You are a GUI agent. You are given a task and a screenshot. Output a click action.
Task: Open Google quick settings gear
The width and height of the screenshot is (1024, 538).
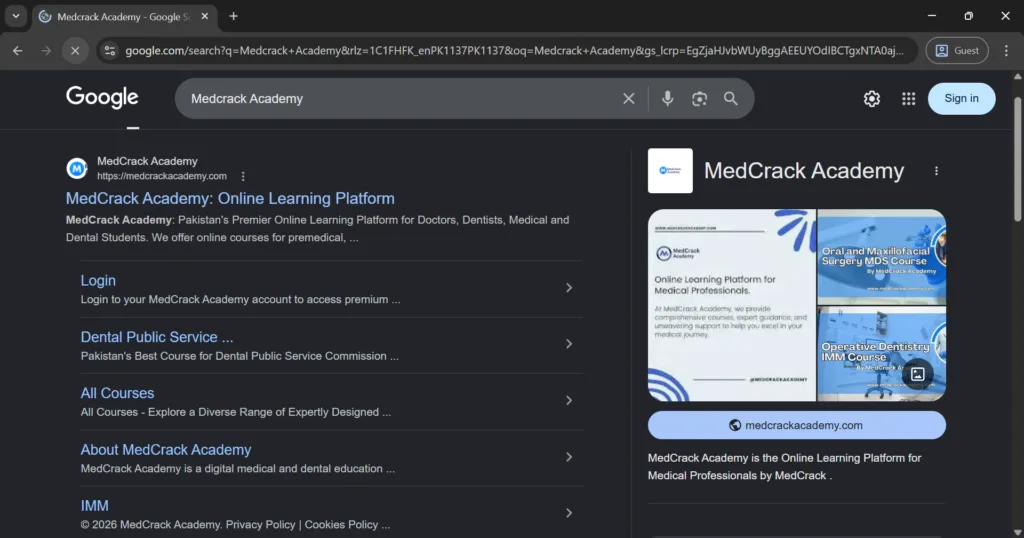point(872,99)
